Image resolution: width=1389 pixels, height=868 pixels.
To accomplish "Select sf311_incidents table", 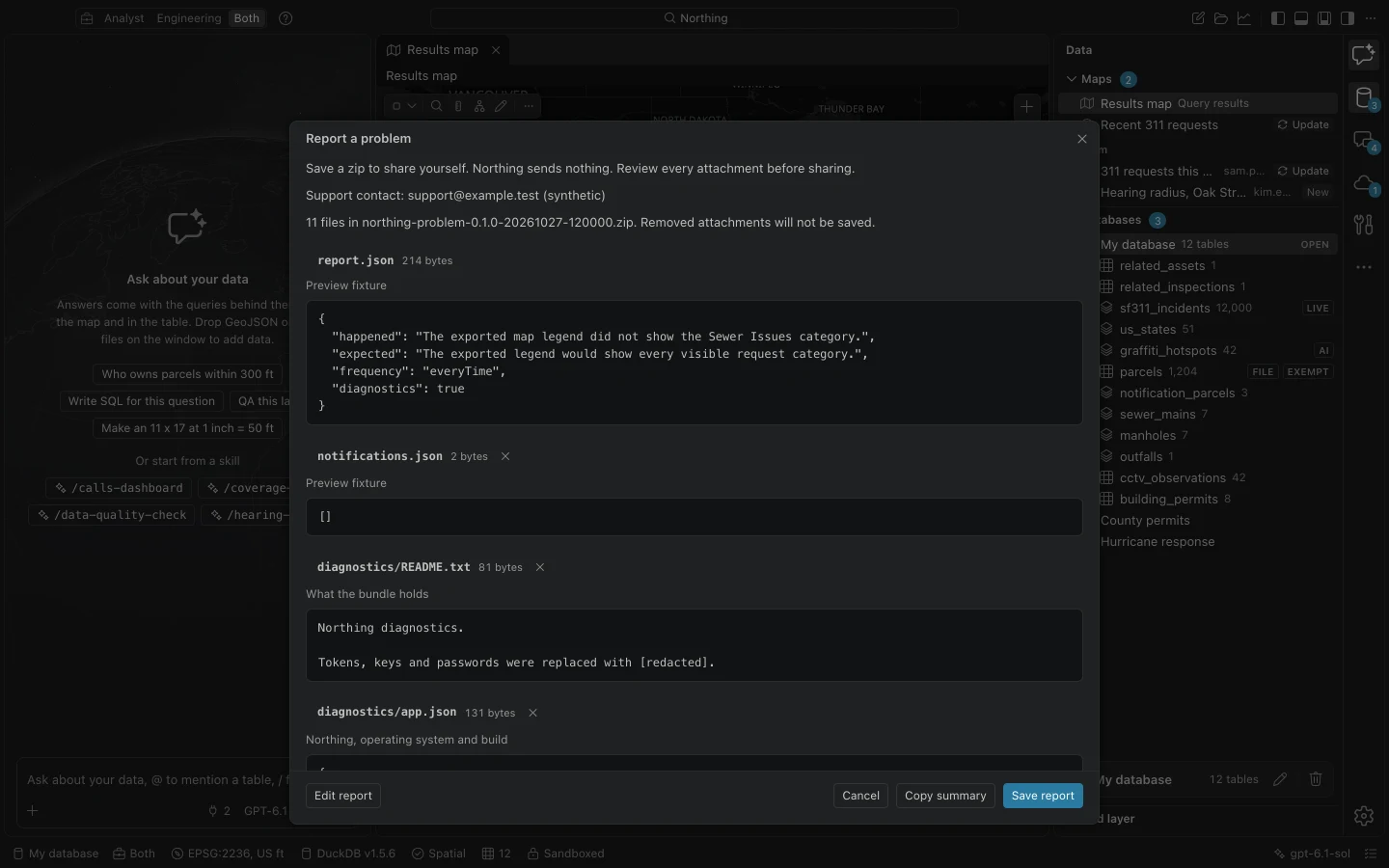I will coord(1217,309).
